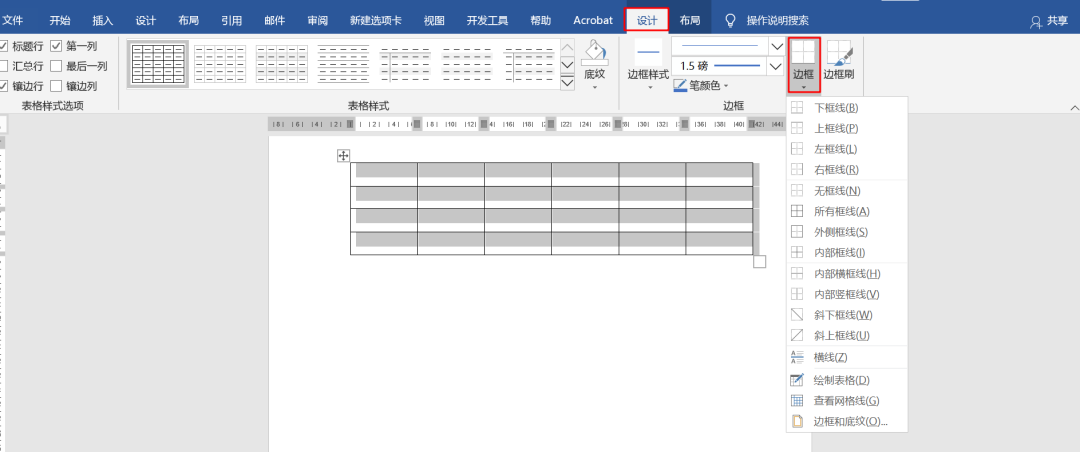The image size is (1080, 452).
Task: Switch to the 视图 view tab
Action: (x=434, y=21)
